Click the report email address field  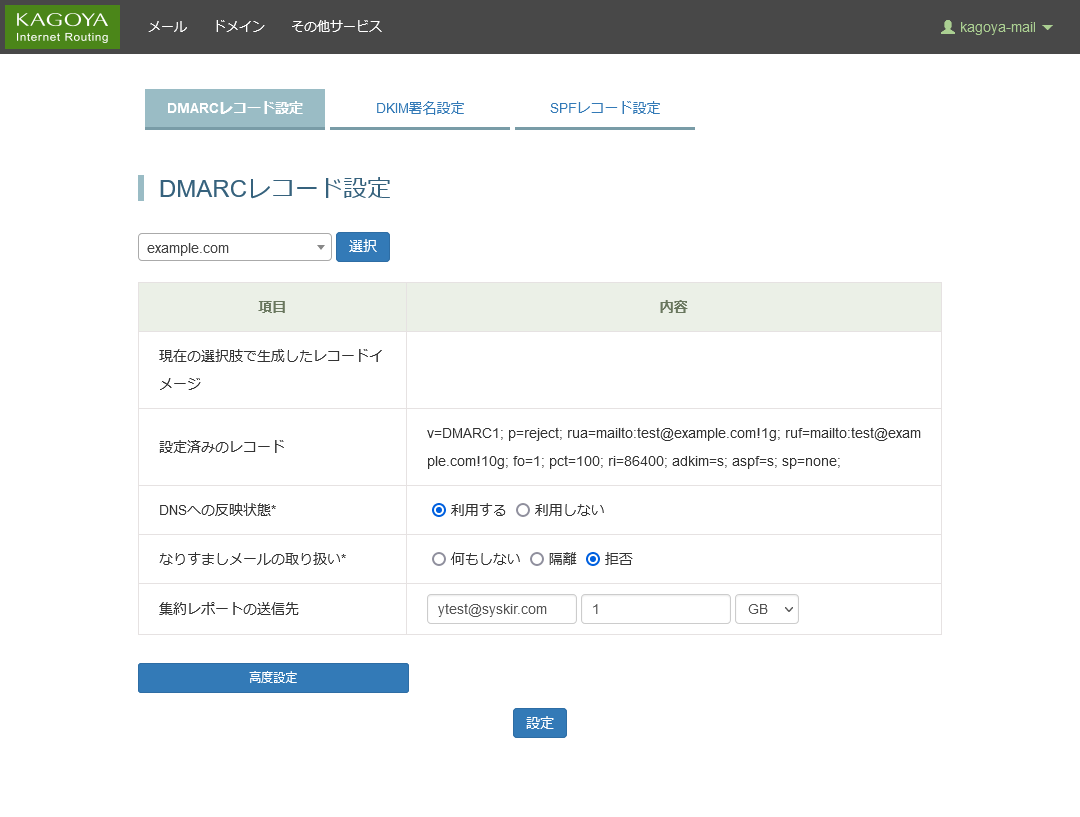(x=502, y=609)
